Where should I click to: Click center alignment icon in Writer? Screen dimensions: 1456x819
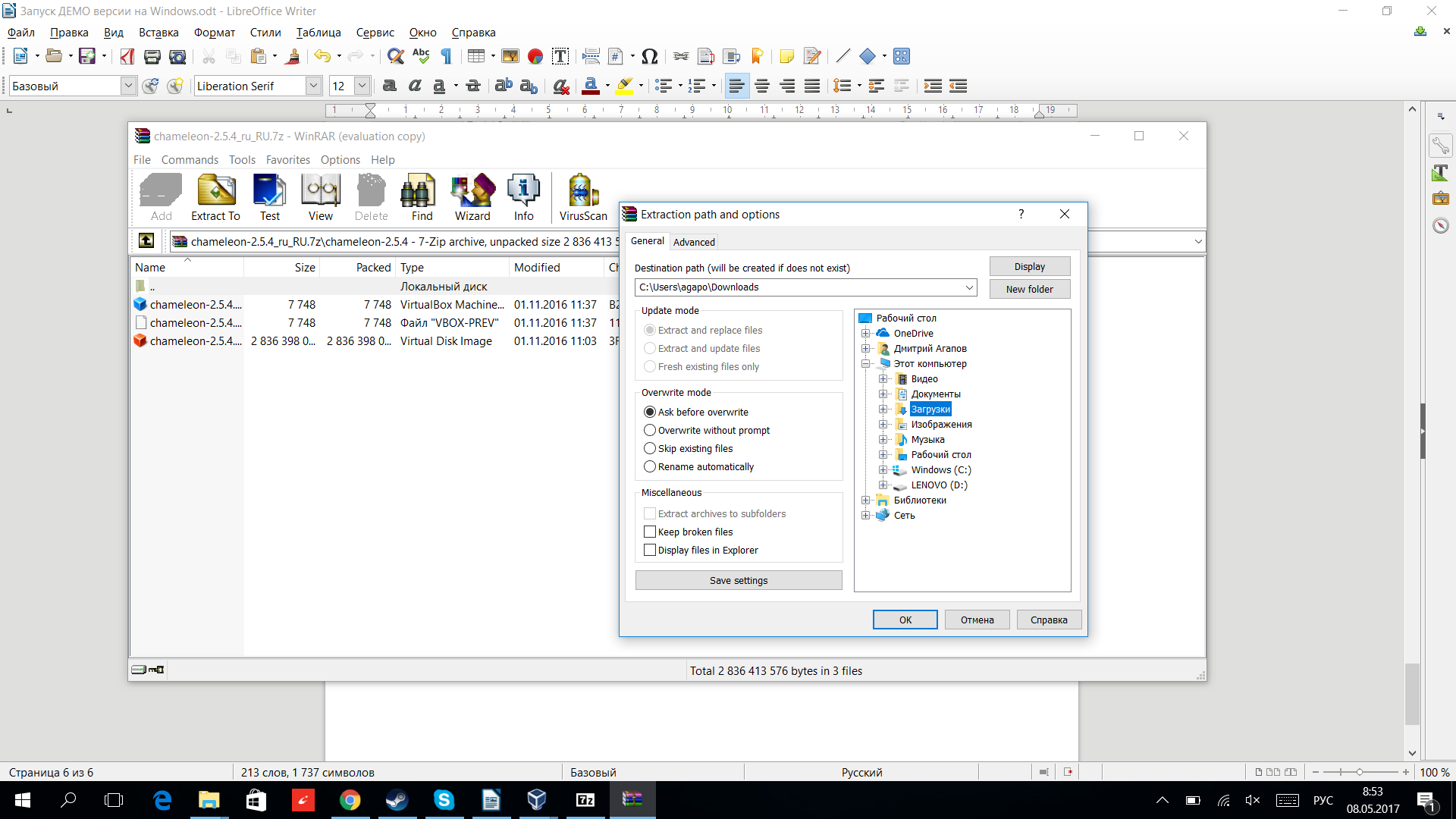point(762,86)
